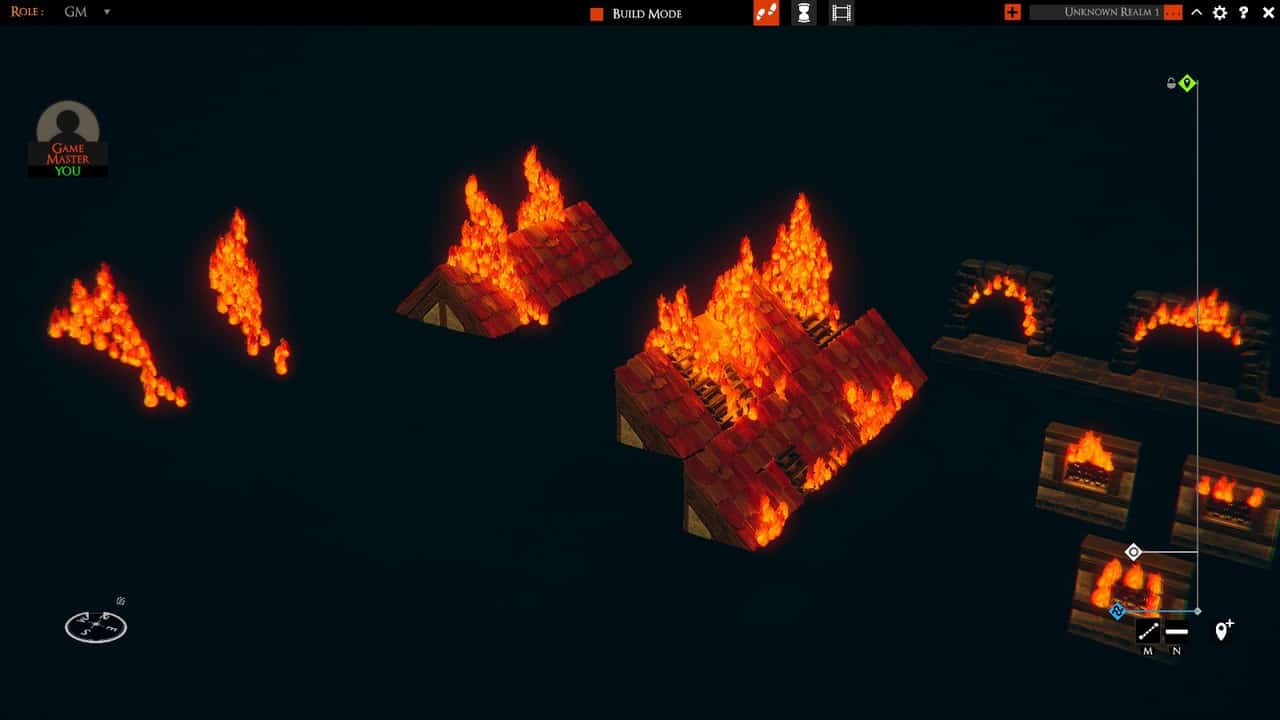Open the settings gear
Viewport: 1280px width, 720px height.
click(x=1219, y=13)
